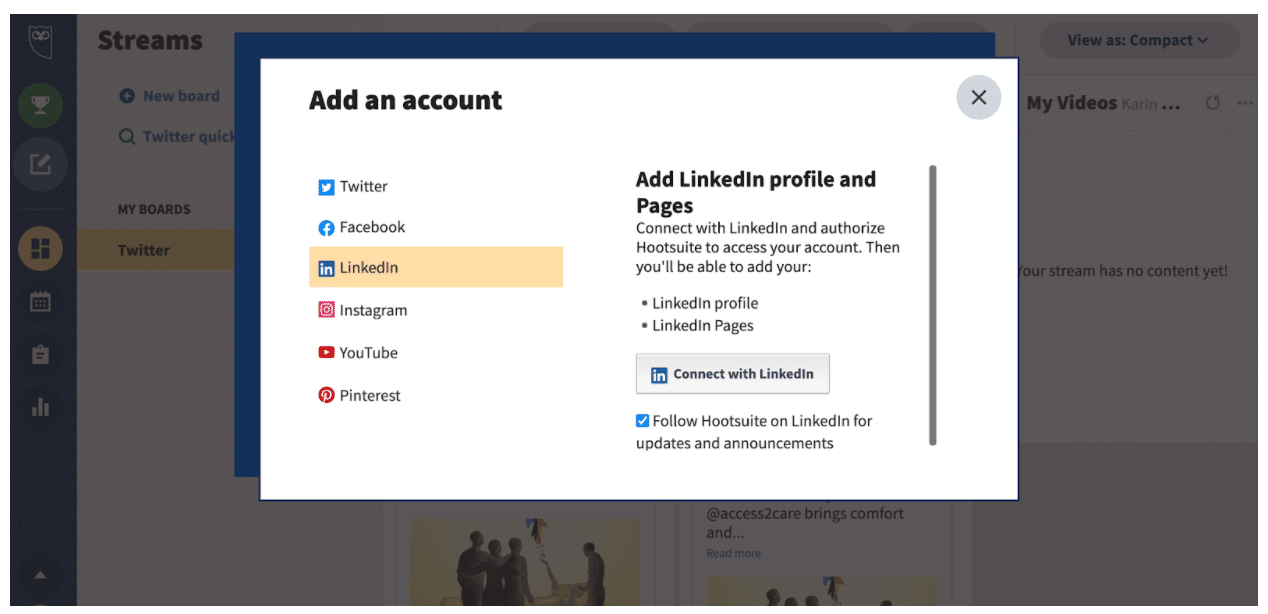The width and height of the screenshot is (1268, 614).
Task: Uncheck Follow Hootsuite on LinkedIn checkbox
Action: click(x=643, y=421)
